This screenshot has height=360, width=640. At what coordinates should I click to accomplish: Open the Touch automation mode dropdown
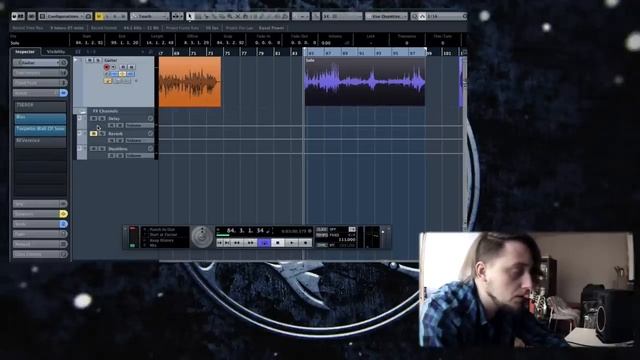click(149, 16)
